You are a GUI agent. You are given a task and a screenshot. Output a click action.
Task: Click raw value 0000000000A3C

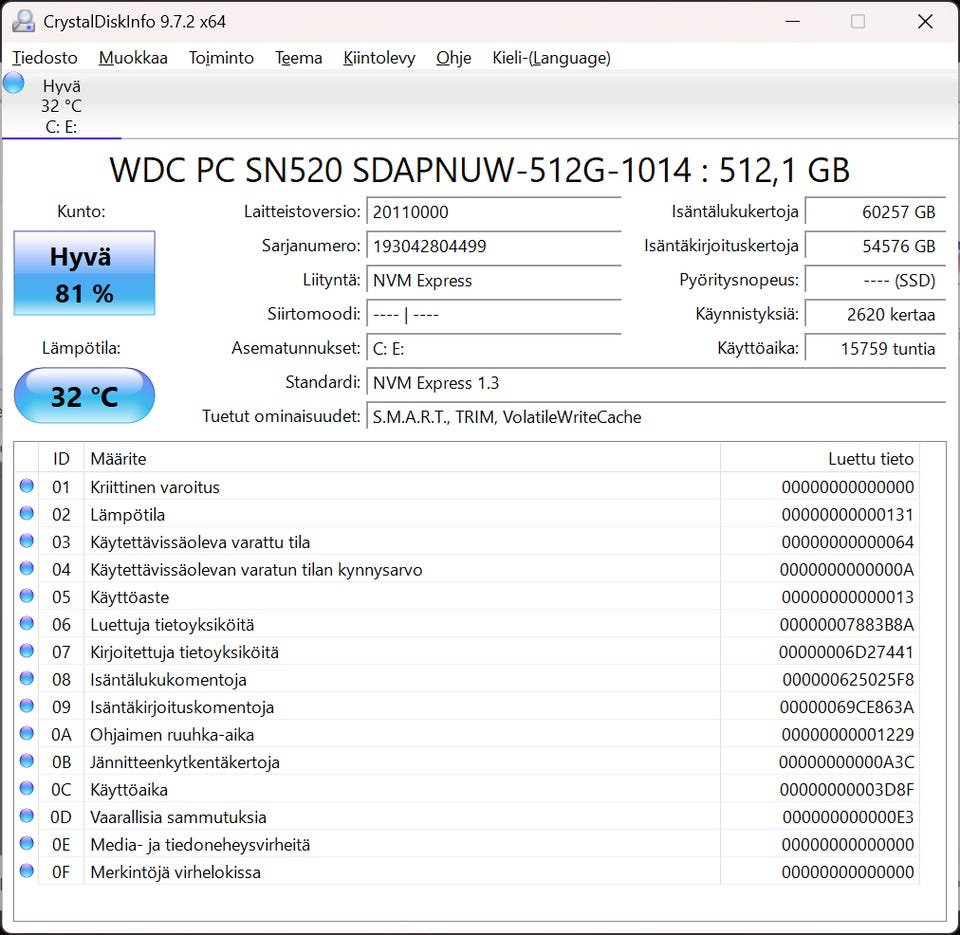tap(847, 763)
